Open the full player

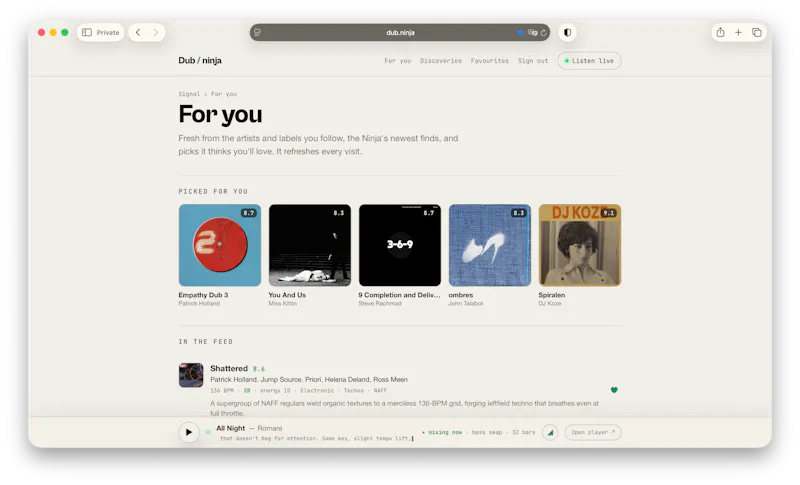click(x=593, y=432)
